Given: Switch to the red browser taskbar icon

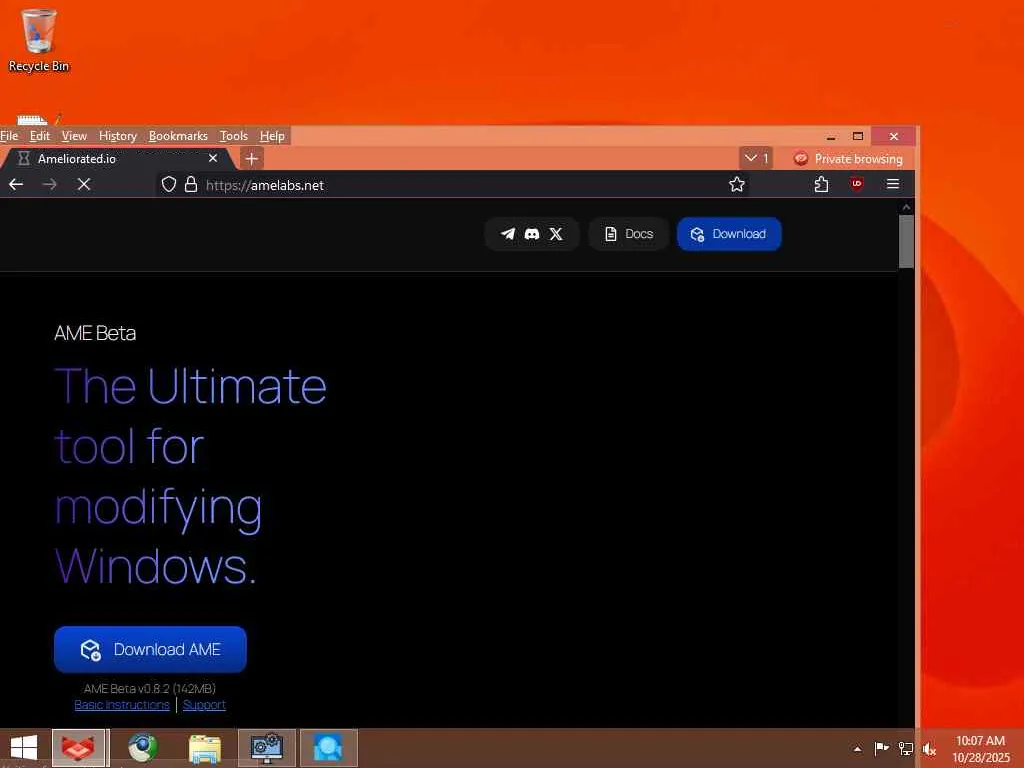Looking at the screenshot, I should pyautogui.click(x=78, y=748).
